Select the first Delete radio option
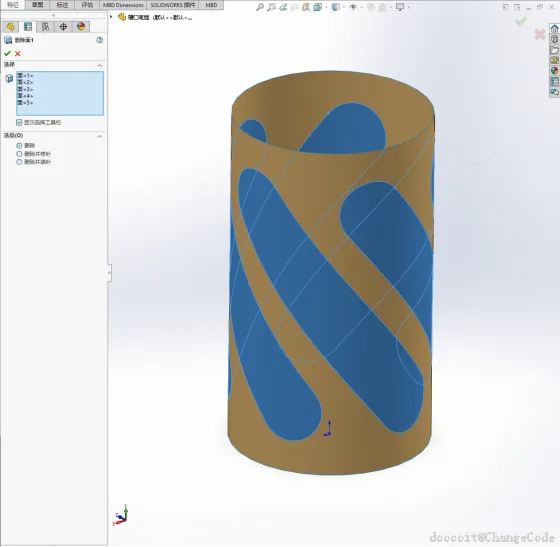The width and height of the screenshot is (560, 547). pos(19,146)
